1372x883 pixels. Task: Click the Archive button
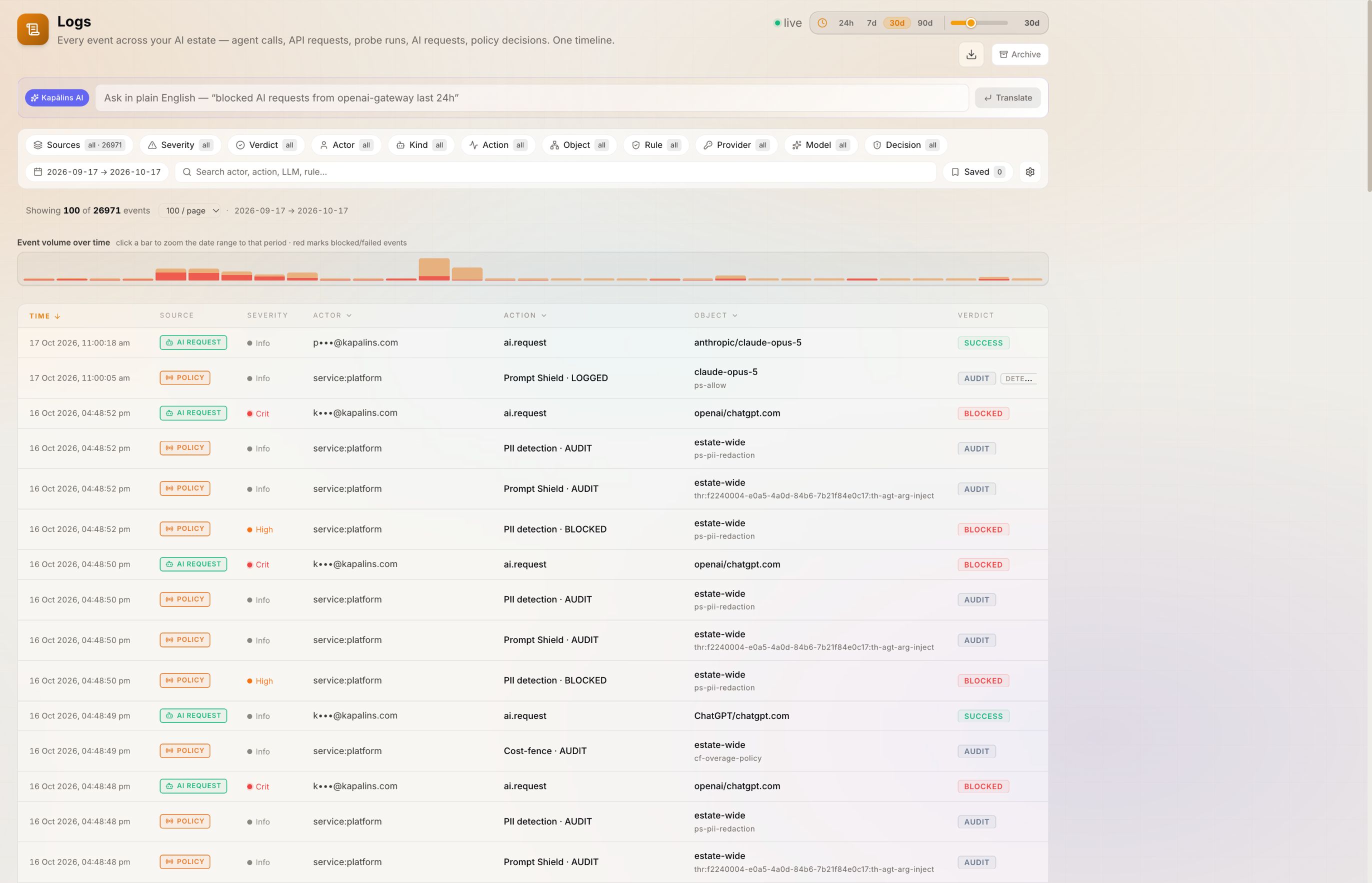tap(1020, 54)
